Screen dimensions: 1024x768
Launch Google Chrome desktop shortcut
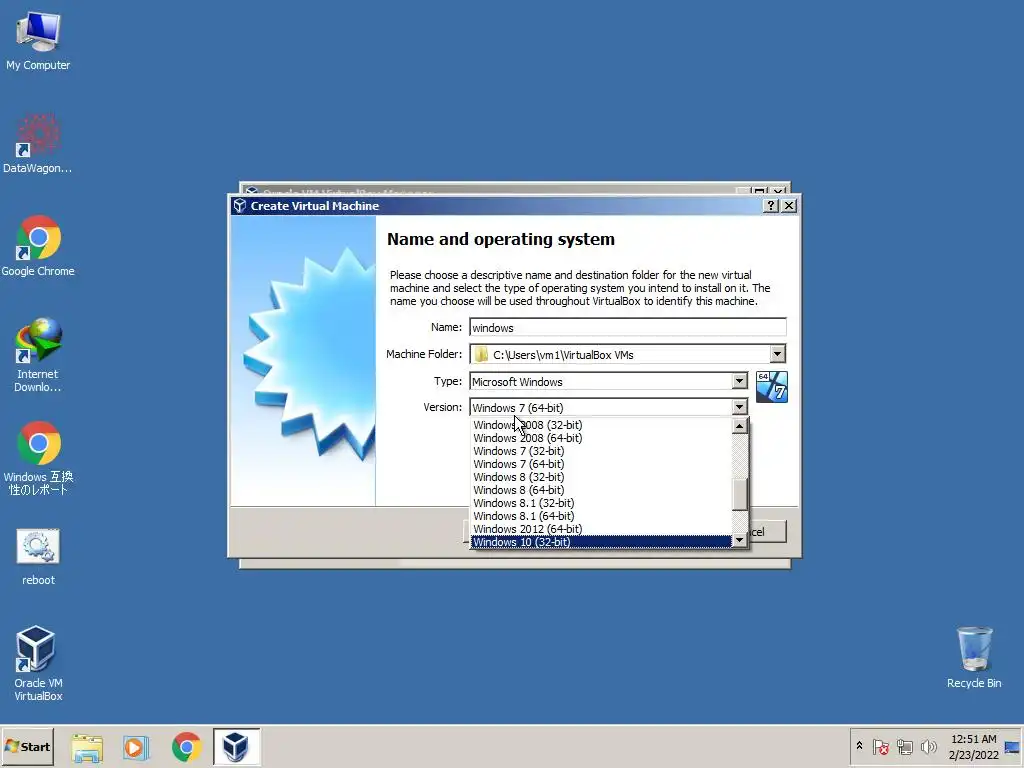[38, 246]
